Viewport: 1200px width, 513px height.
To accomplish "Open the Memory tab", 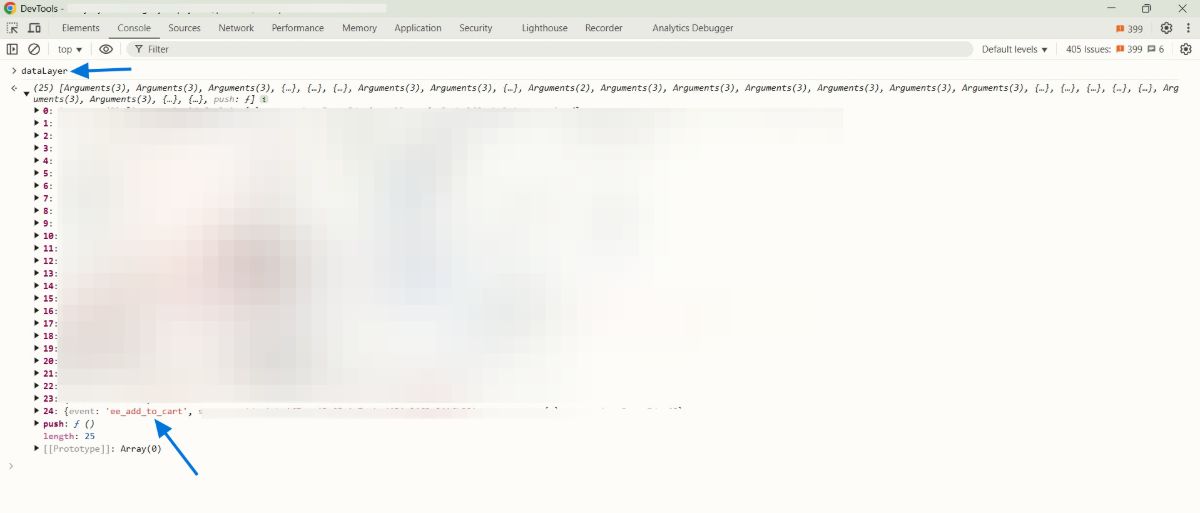I will point(359,28).
